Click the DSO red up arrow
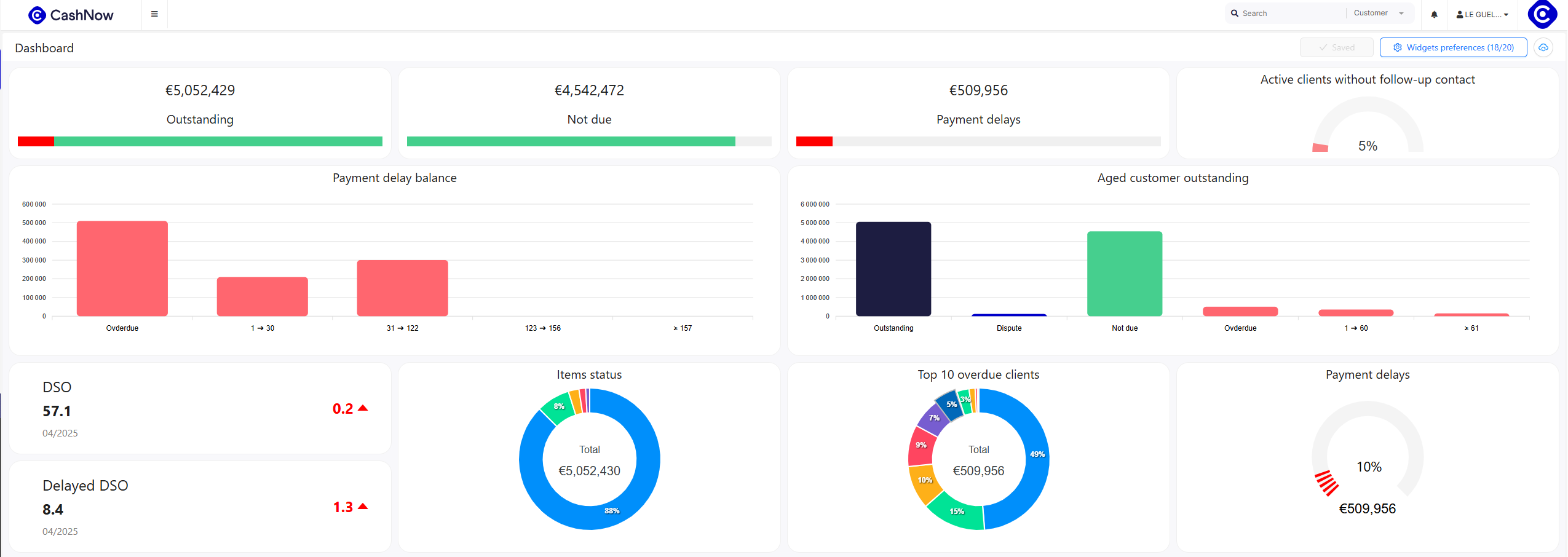Screen dimensions: 1568x557 363,408
